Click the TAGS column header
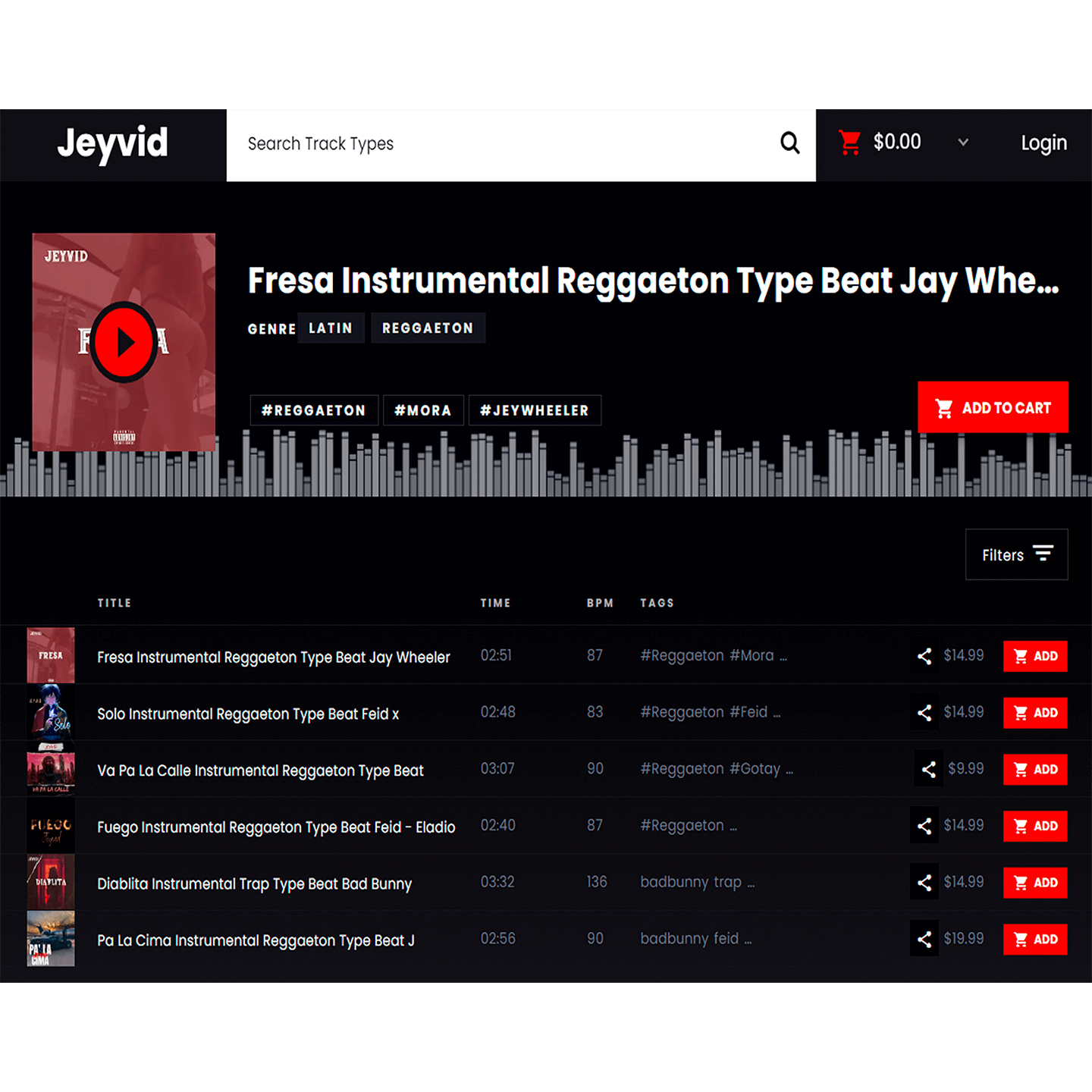This screenshot has width=1092, height=1092. point(657,603)
